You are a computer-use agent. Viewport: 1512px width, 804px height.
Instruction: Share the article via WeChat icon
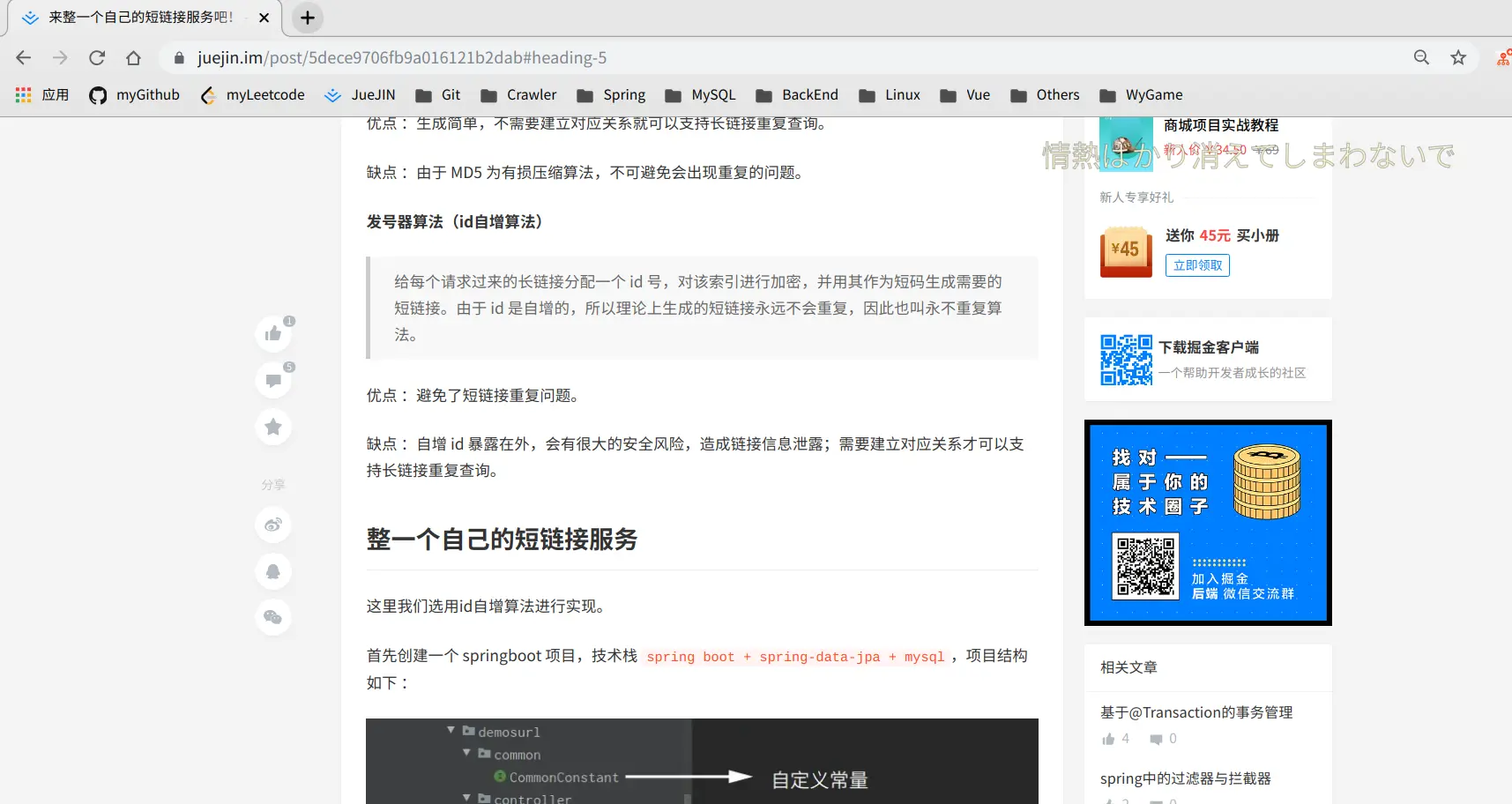273,617
